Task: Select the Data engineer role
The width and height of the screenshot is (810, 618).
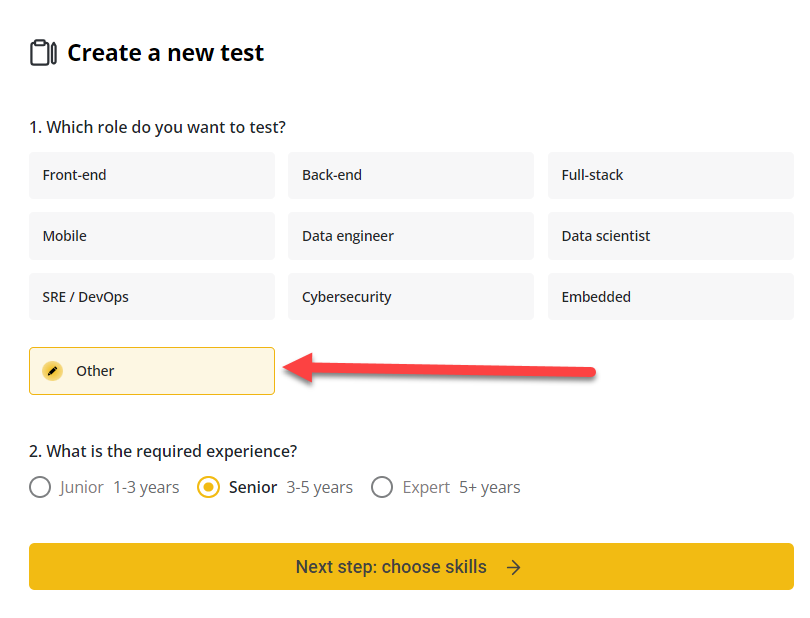Action: [411, 237]
